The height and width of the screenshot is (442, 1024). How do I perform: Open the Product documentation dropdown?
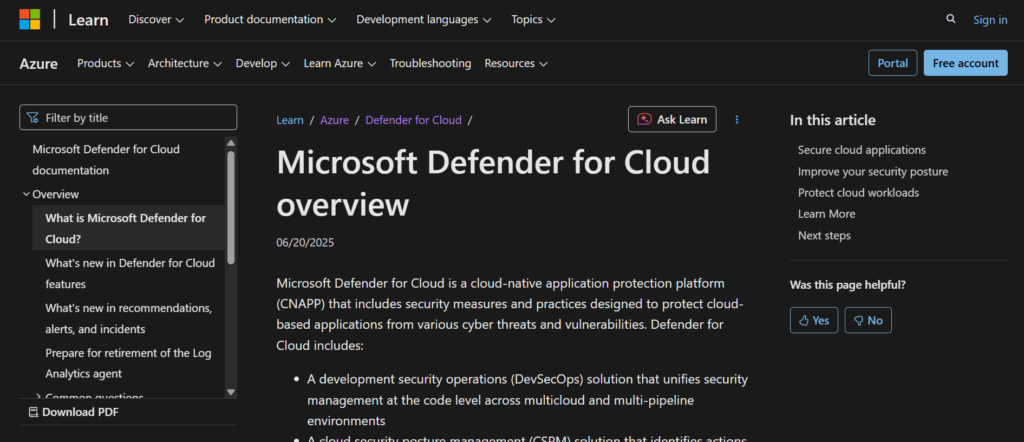coord(270,20)
